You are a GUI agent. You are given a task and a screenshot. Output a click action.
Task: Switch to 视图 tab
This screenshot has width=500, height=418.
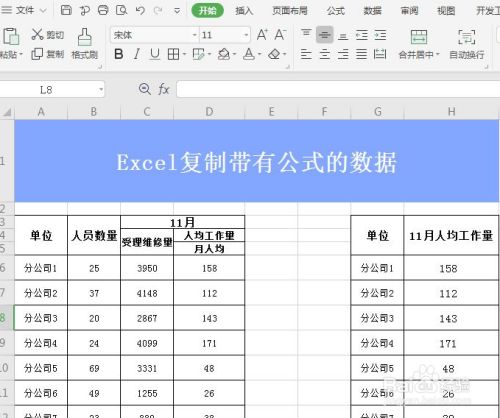[446, 11]
